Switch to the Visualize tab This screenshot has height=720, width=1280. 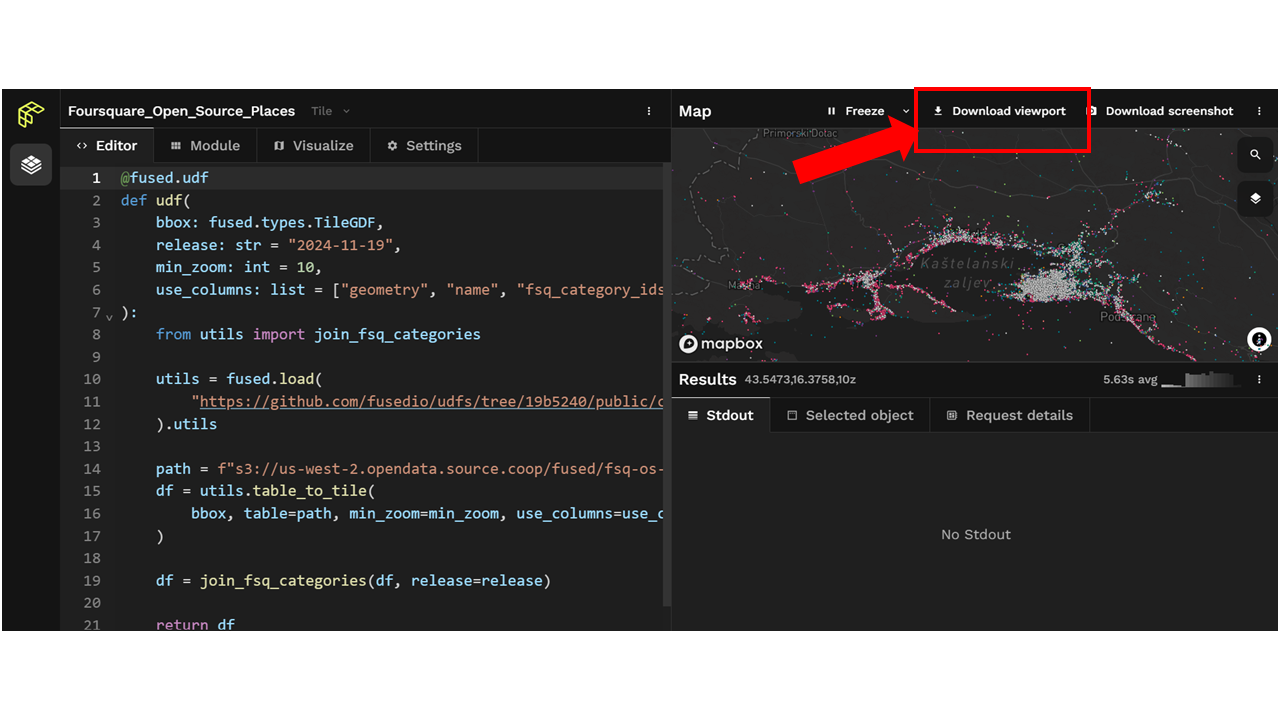click(x=313, y=146)
